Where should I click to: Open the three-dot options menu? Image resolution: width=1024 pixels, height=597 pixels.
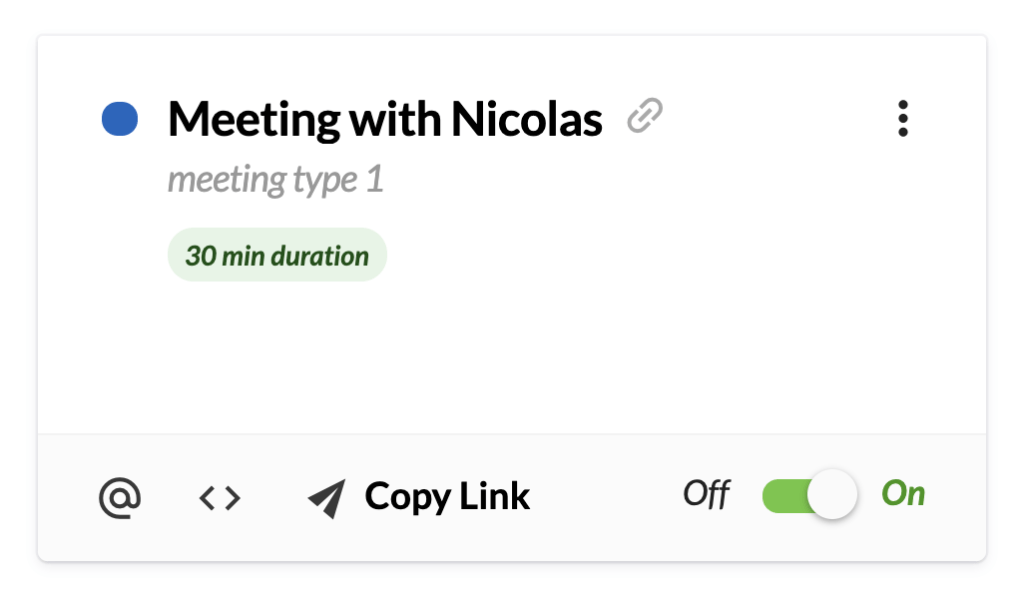coord(903,118)
